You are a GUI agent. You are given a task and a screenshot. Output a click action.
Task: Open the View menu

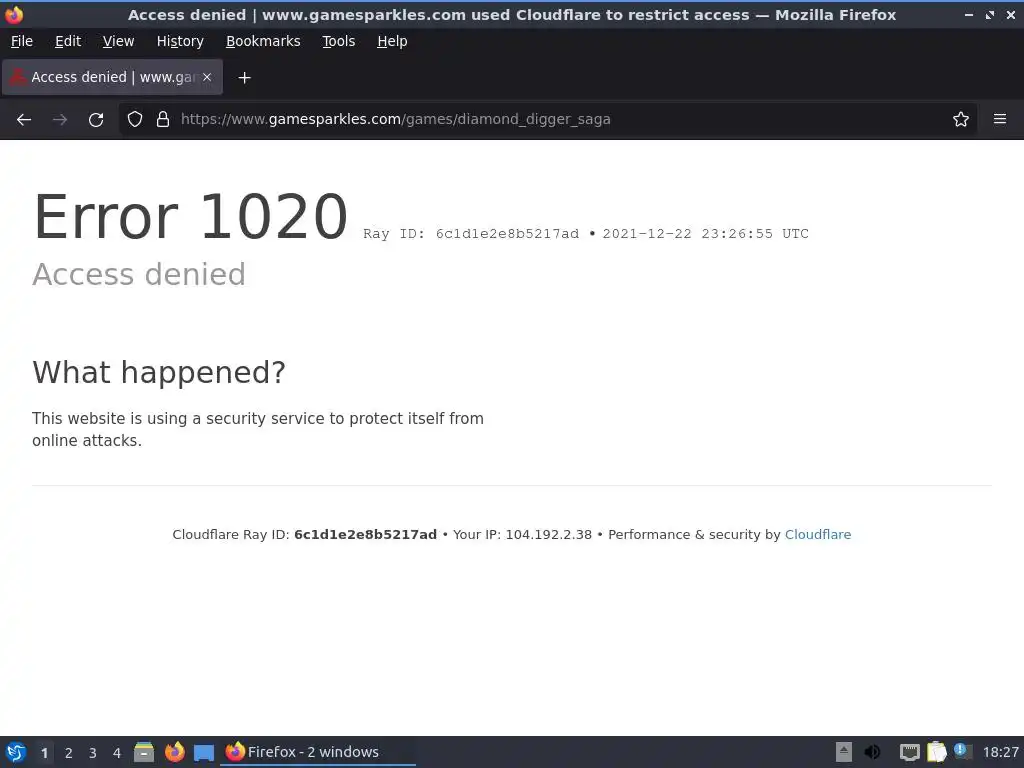(118, 41)
